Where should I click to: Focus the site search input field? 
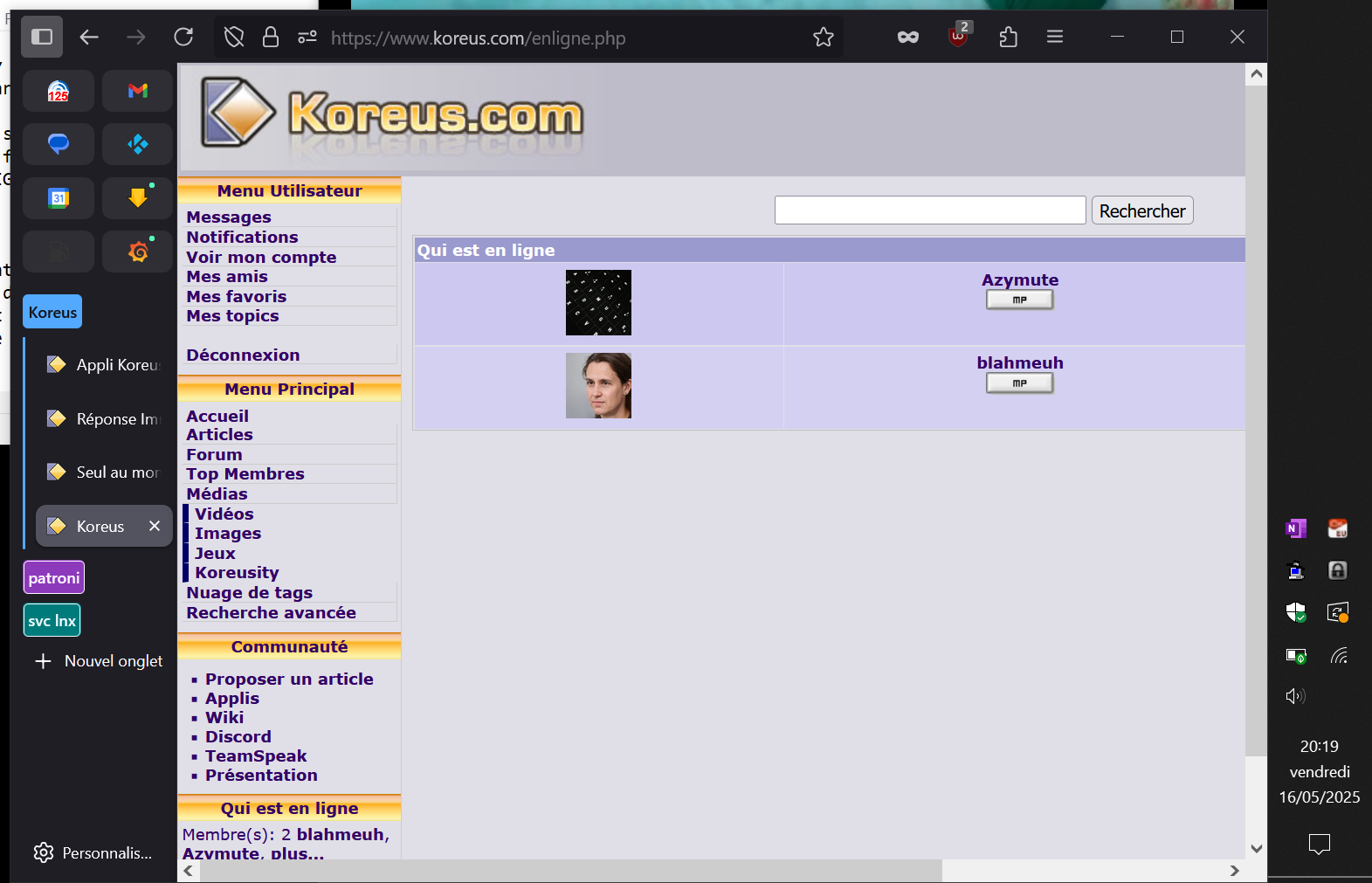coord(930,210)
